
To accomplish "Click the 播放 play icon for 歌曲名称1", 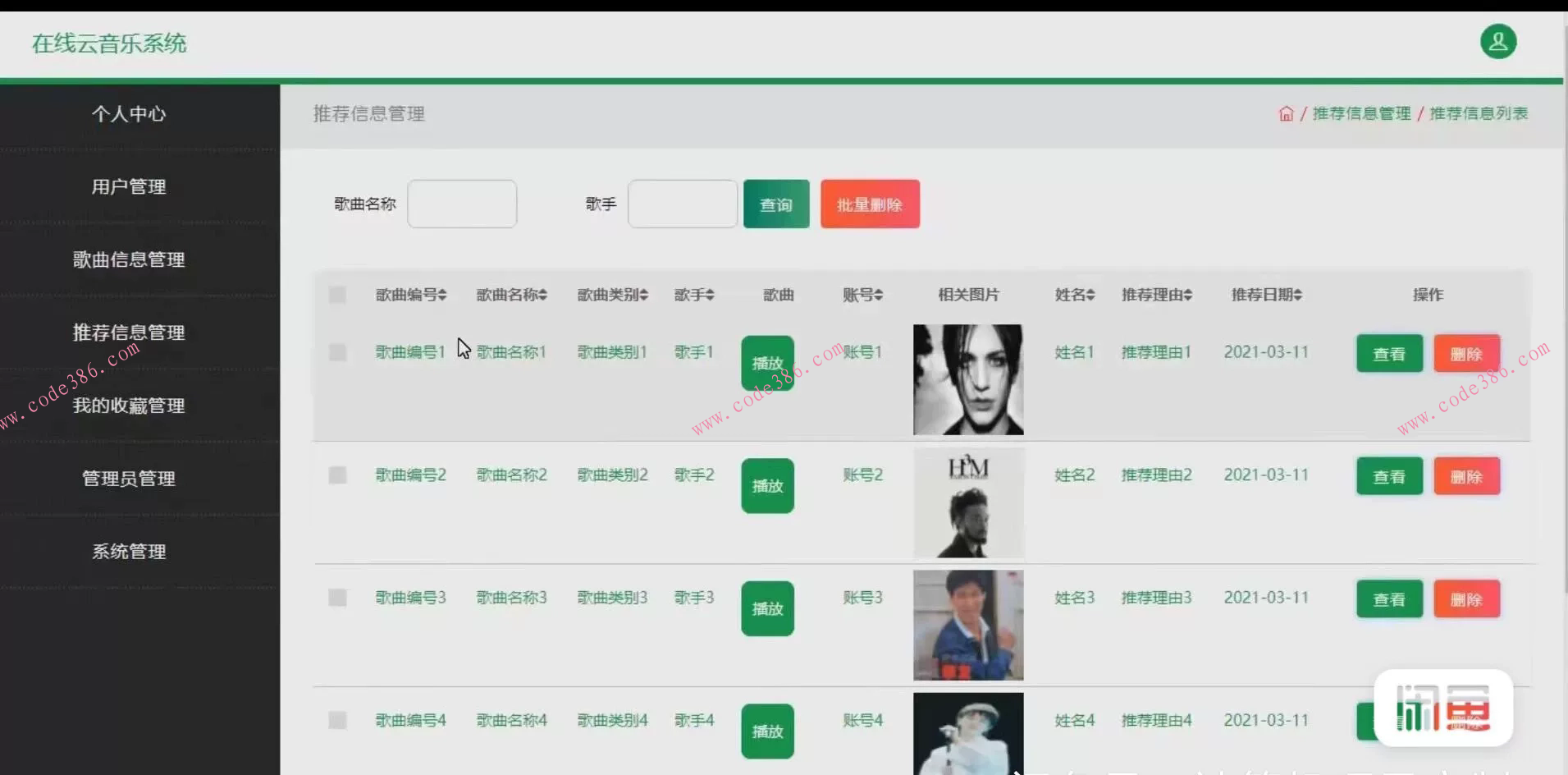I will click(767, 362).
